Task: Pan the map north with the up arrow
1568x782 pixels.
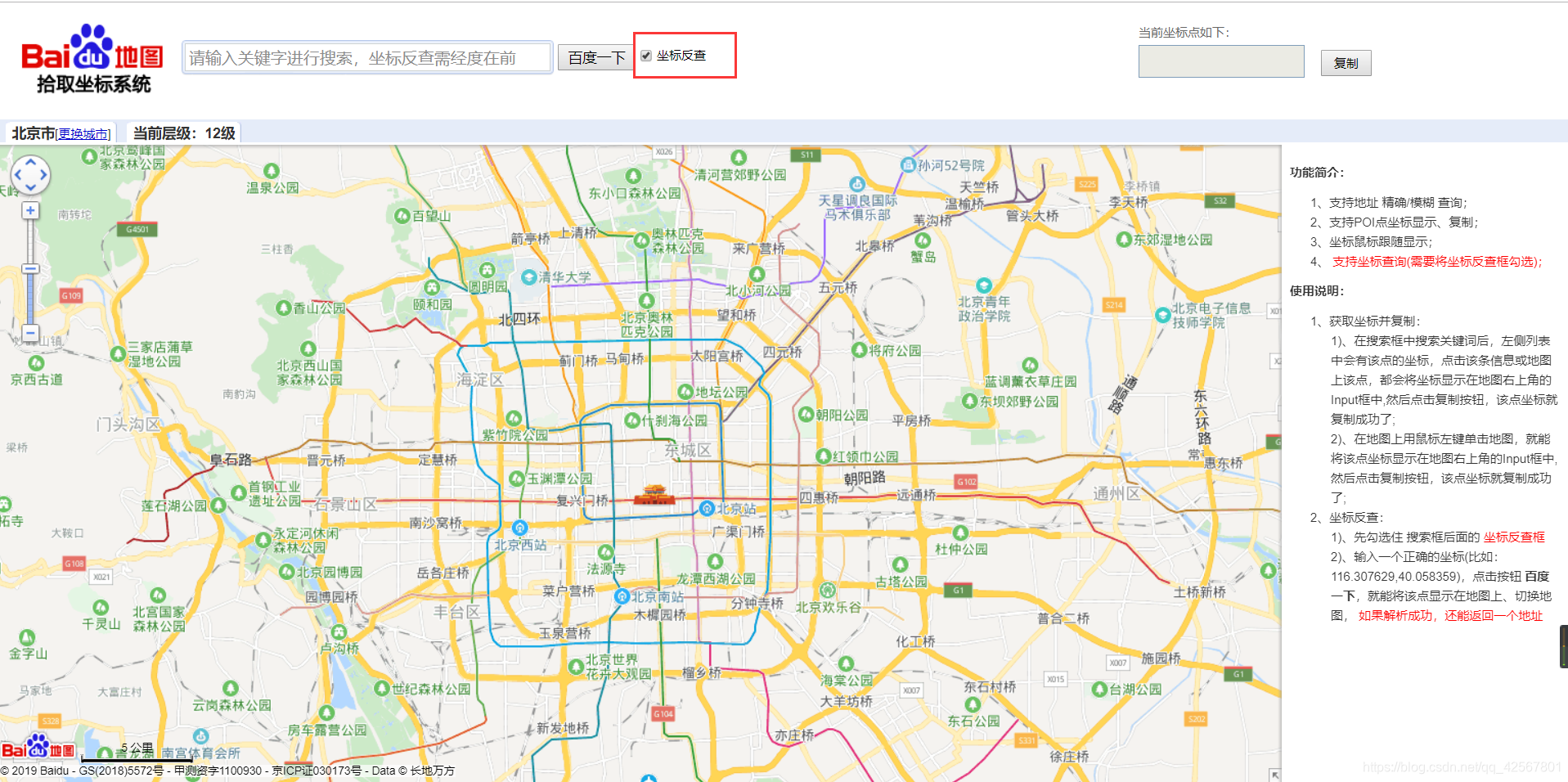Action: [x=30, y=161]
